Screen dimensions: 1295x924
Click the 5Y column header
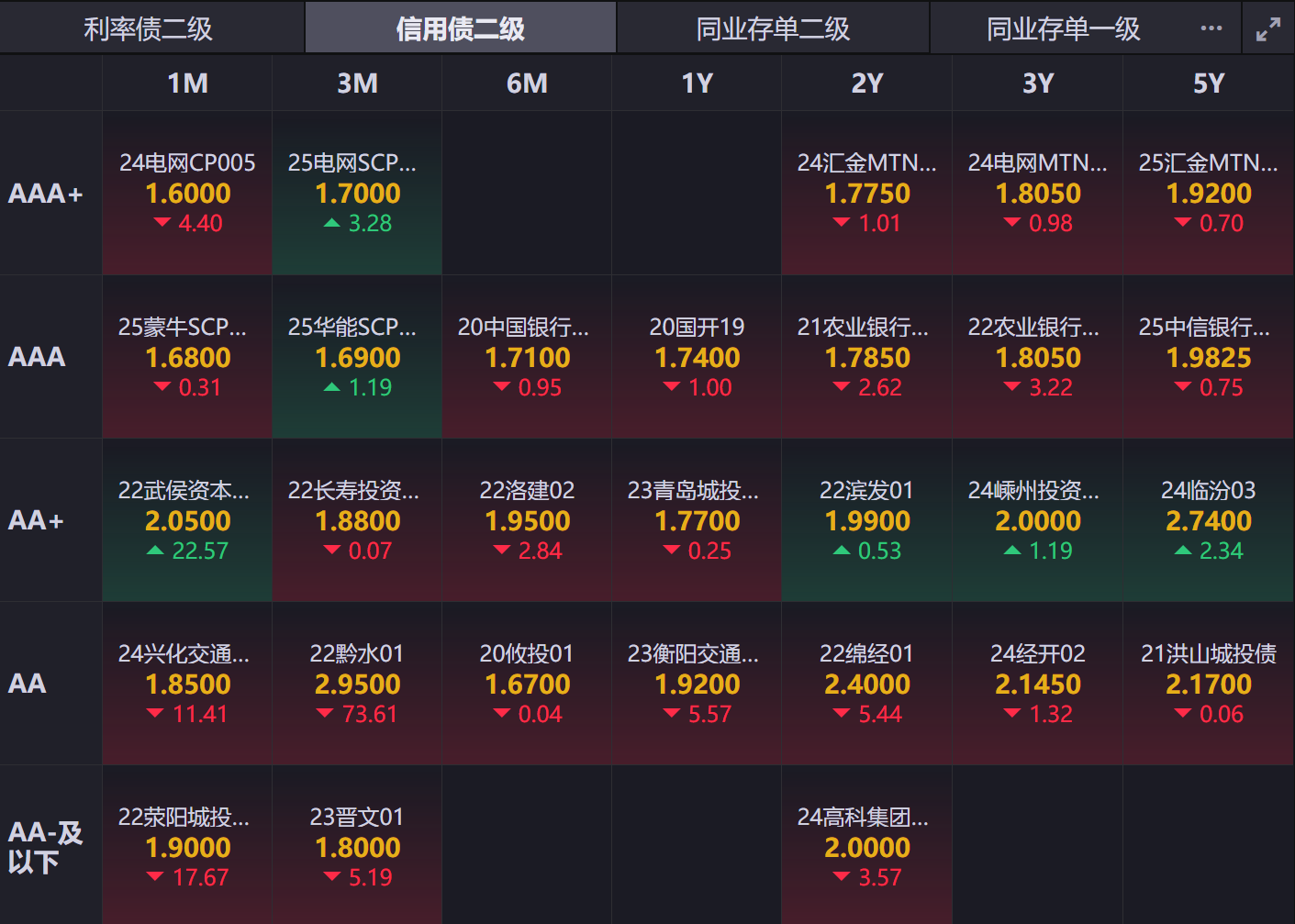[x=1209, y=83]
